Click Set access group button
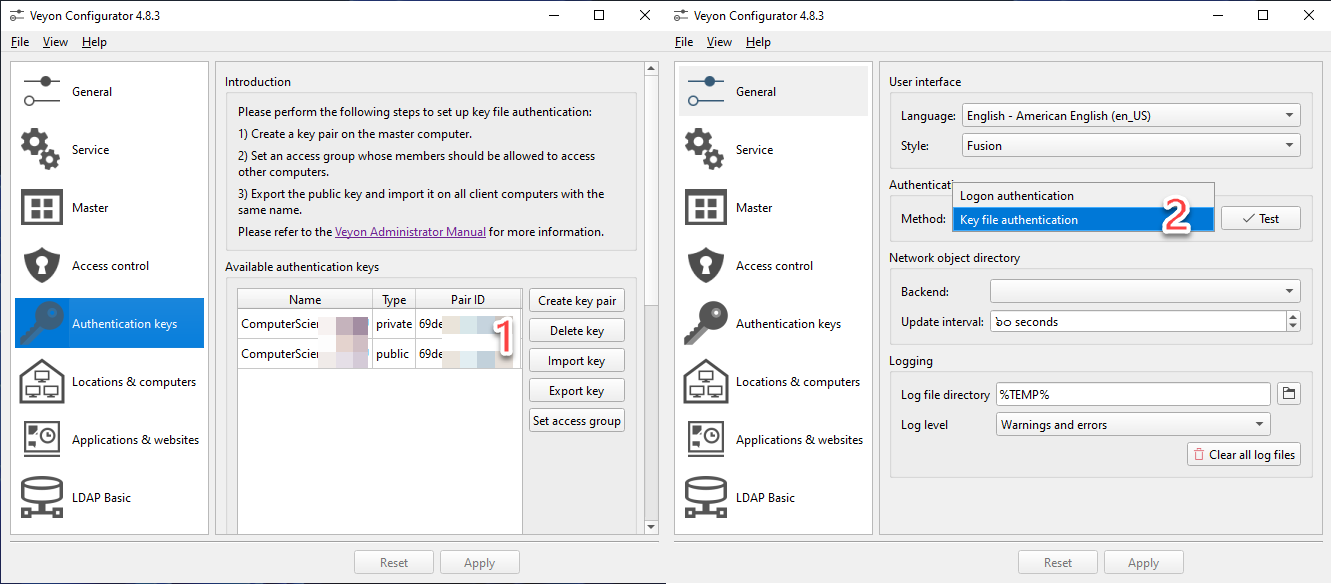Image resolution: width=1331 pixels, height=584 pixels. pos(577,421)
